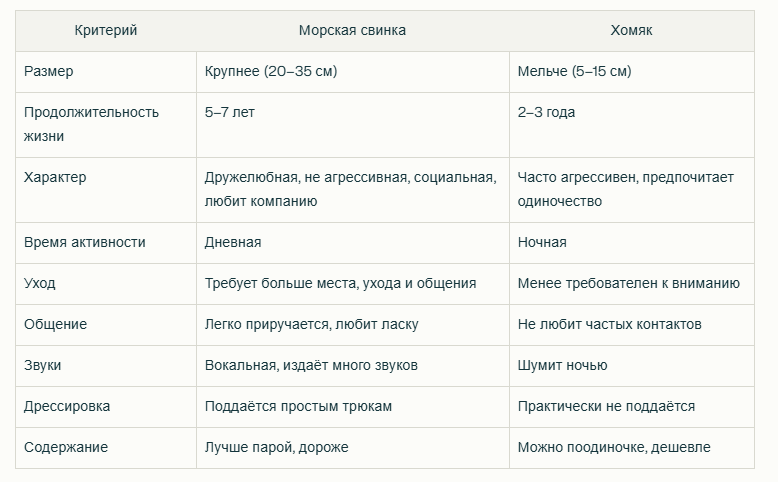The width and height of the screenshot is (778, 482).
Task: Click the 'Критерий' column header
Action: point(106,31)
